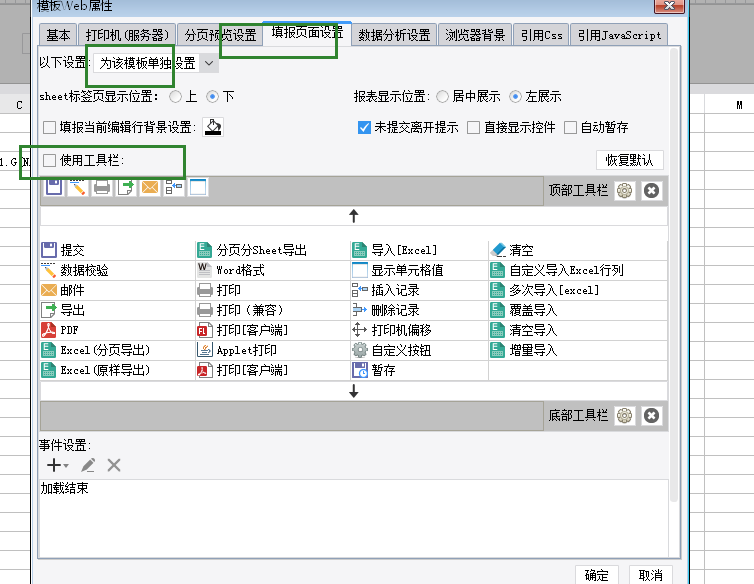Choose sheet tab position 上 radio

tap(176, 97)
